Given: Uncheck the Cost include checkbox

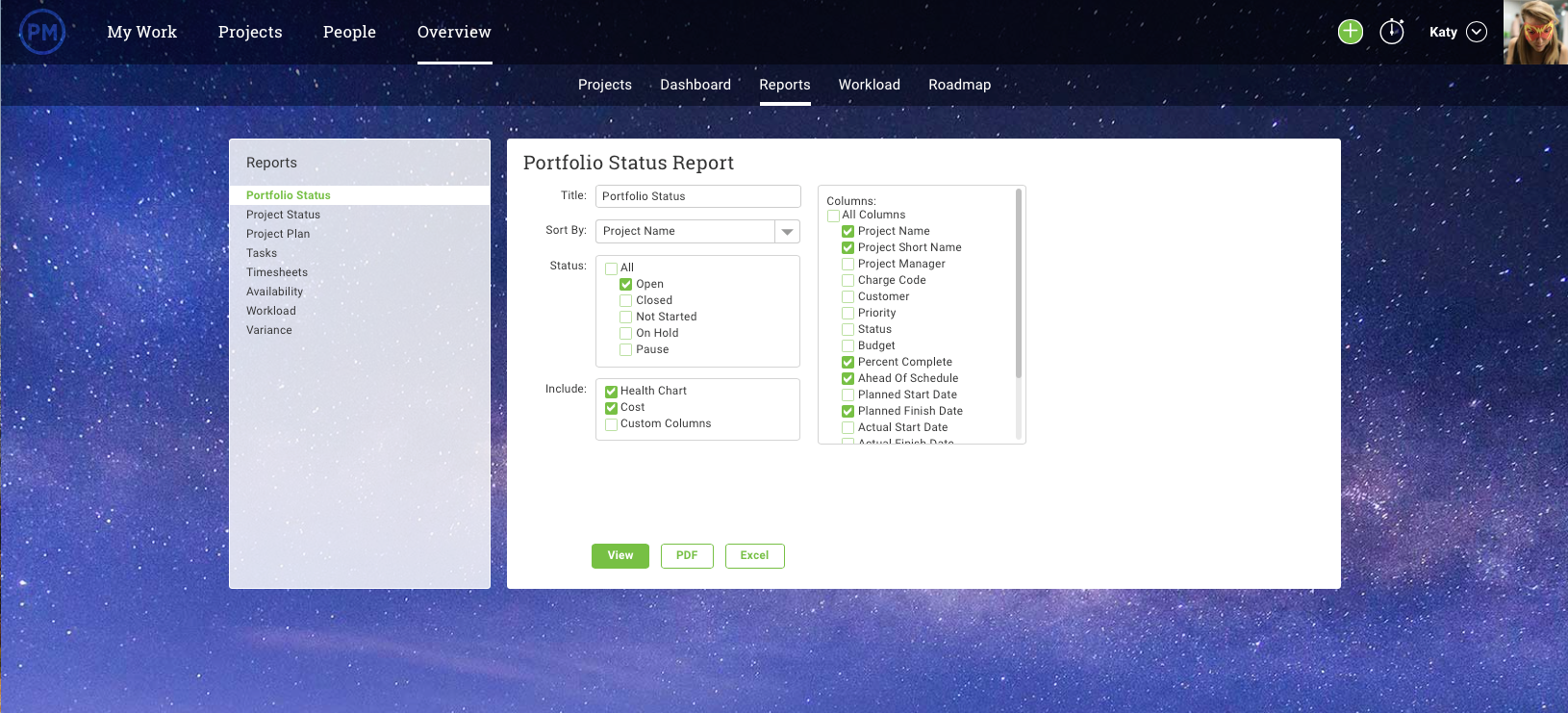Looking at the screenshot, I should point(611,408).
